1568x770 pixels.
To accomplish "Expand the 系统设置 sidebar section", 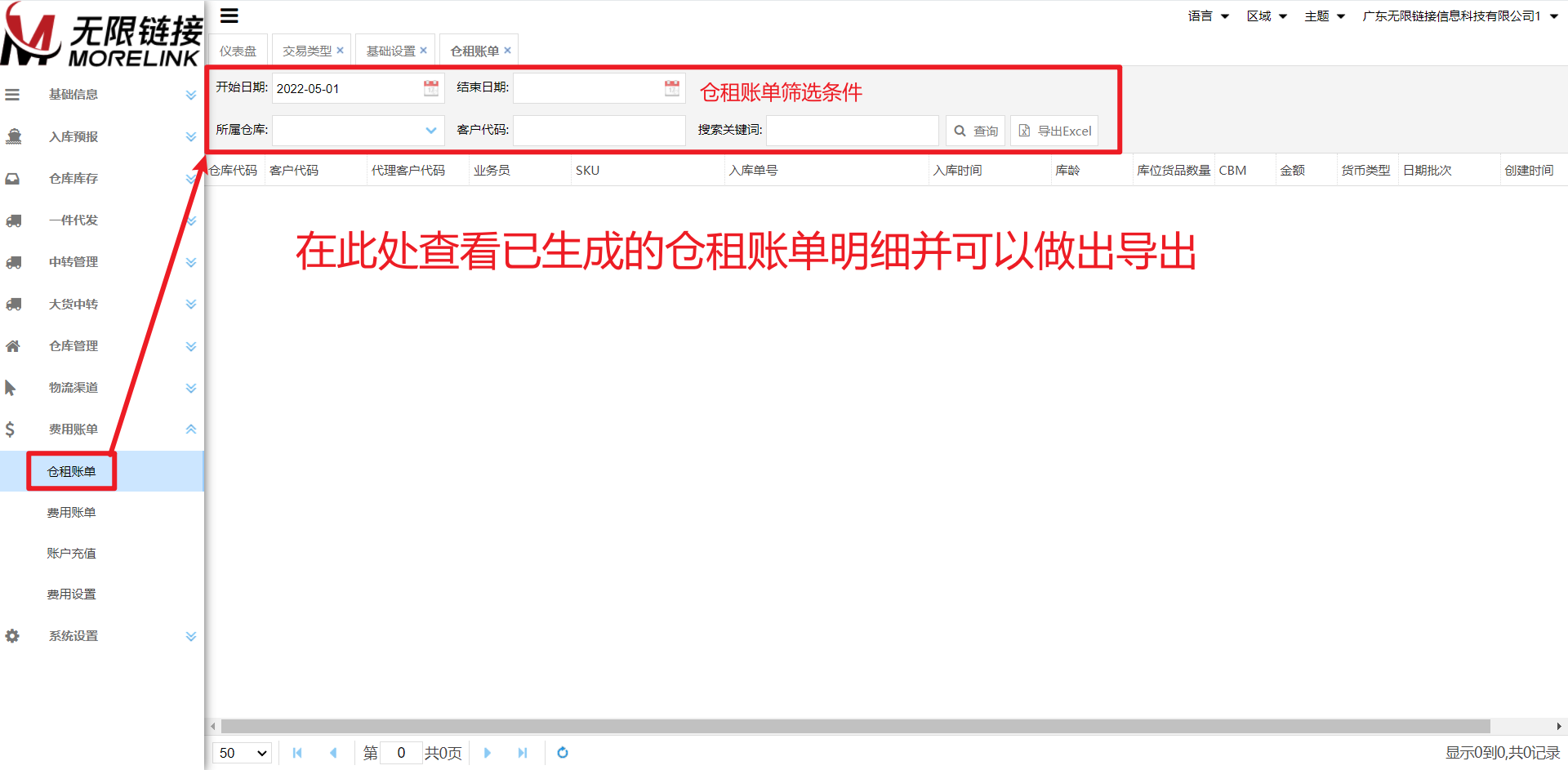I will [x=191, y=636].
